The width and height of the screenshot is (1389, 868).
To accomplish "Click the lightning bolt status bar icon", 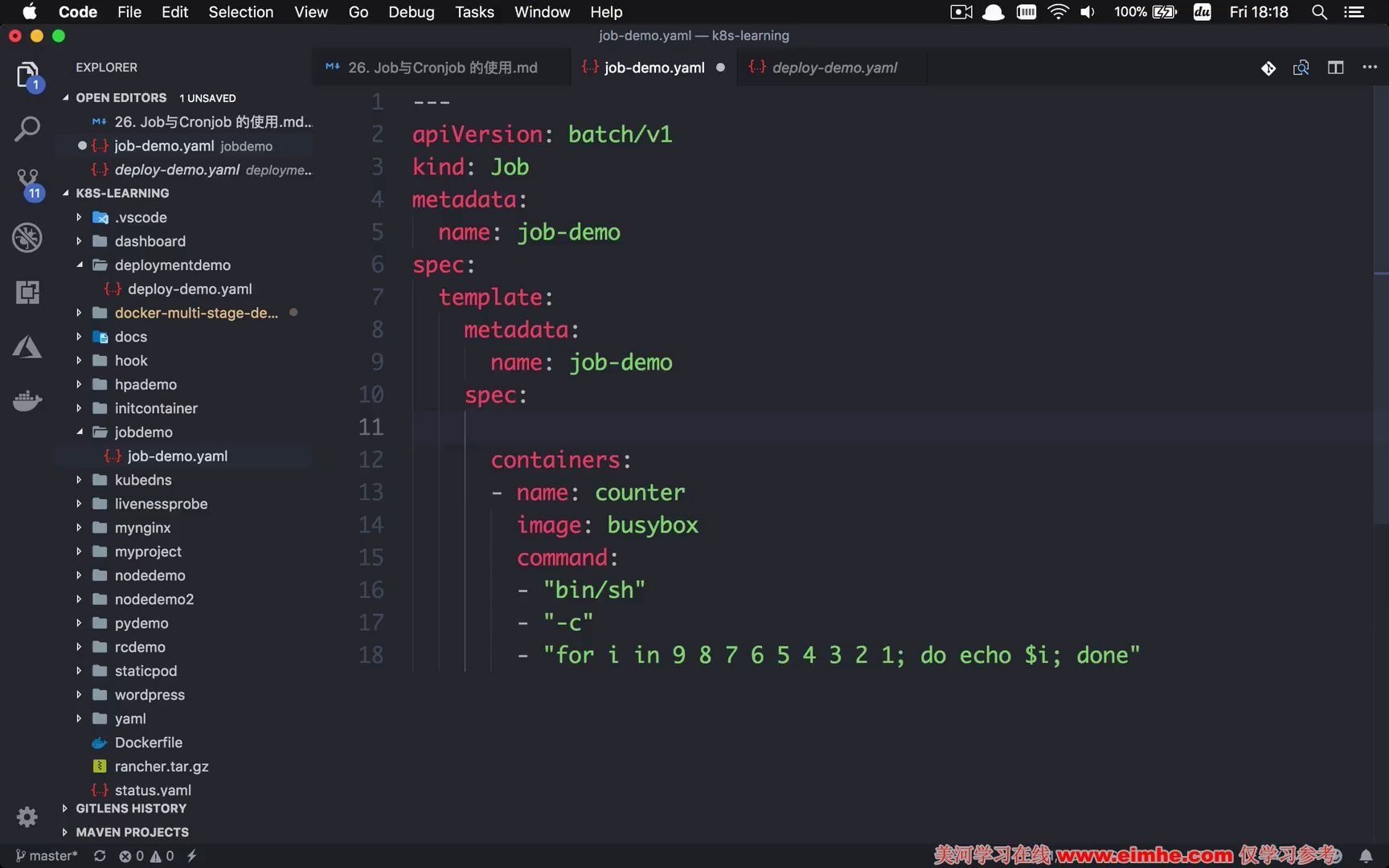I will tap(191, 856).
